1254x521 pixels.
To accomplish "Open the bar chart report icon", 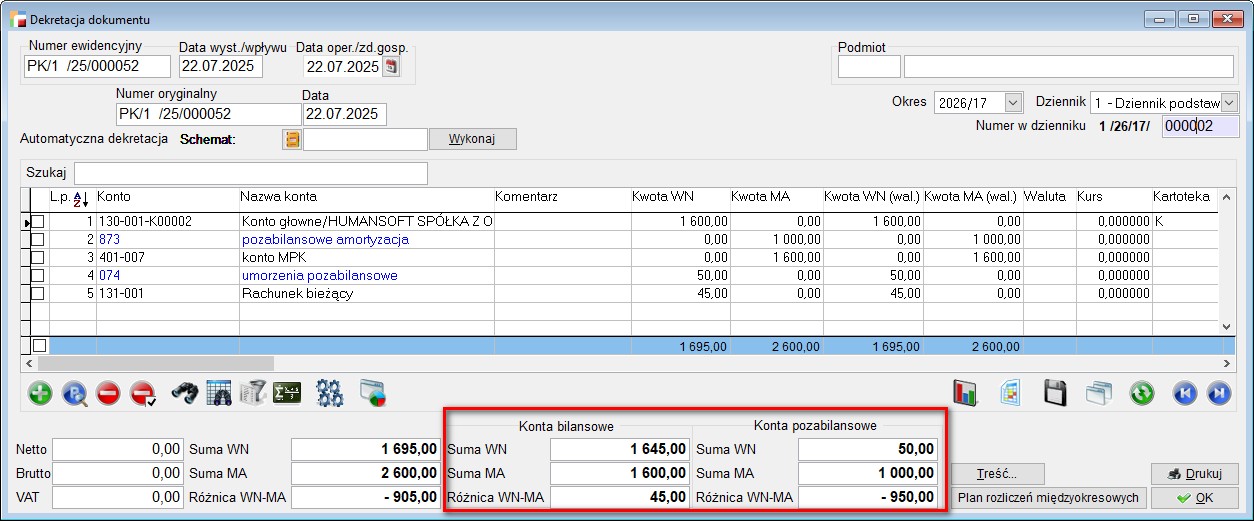I will [x=965, y=393].
